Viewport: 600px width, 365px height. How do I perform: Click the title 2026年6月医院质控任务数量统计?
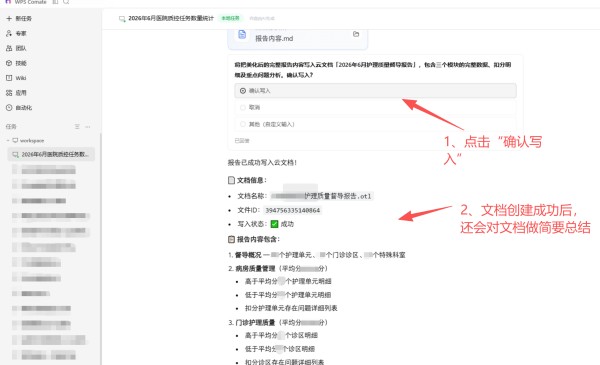click(171, 18)
